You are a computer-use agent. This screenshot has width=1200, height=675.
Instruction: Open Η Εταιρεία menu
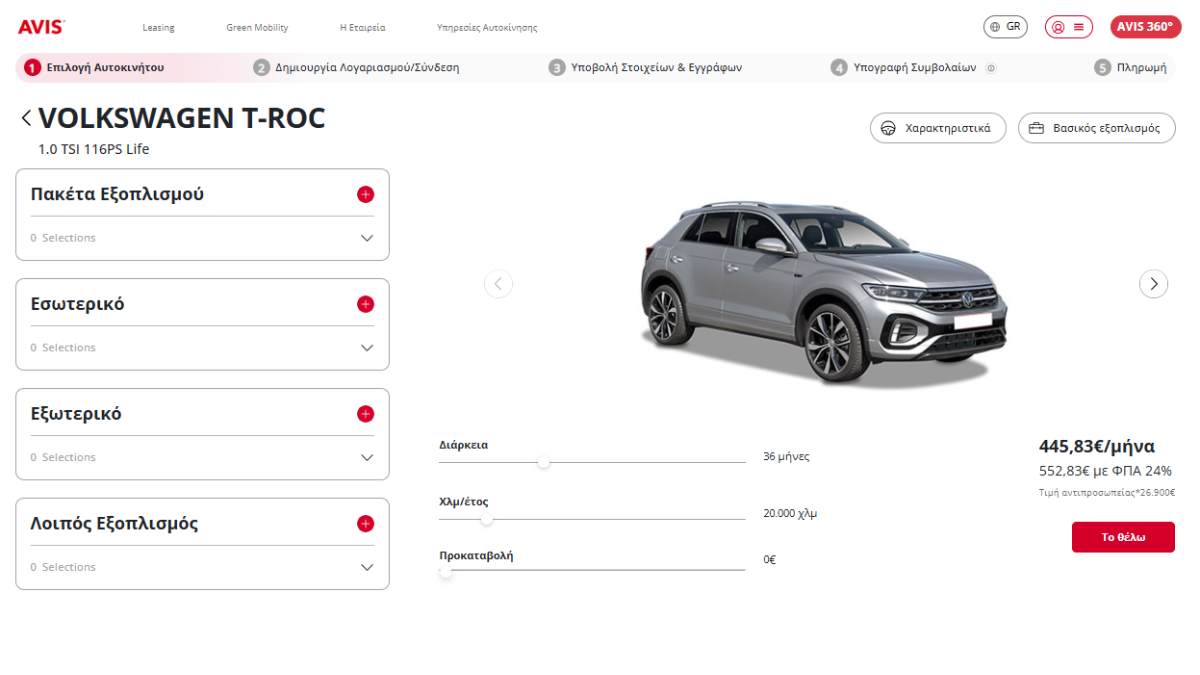(363, 28)
